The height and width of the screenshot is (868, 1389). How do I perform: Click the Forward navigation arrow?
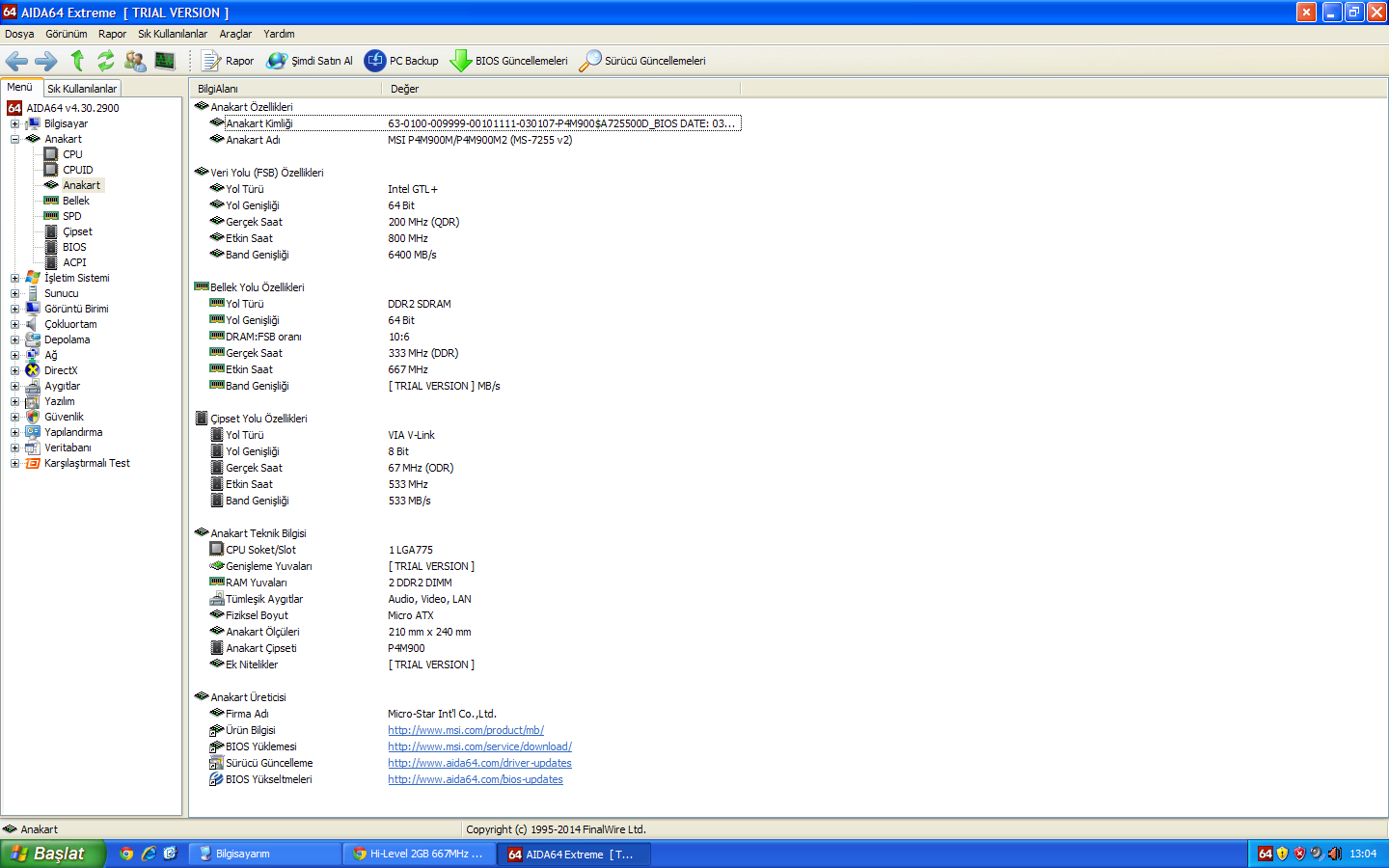[45, 61]
